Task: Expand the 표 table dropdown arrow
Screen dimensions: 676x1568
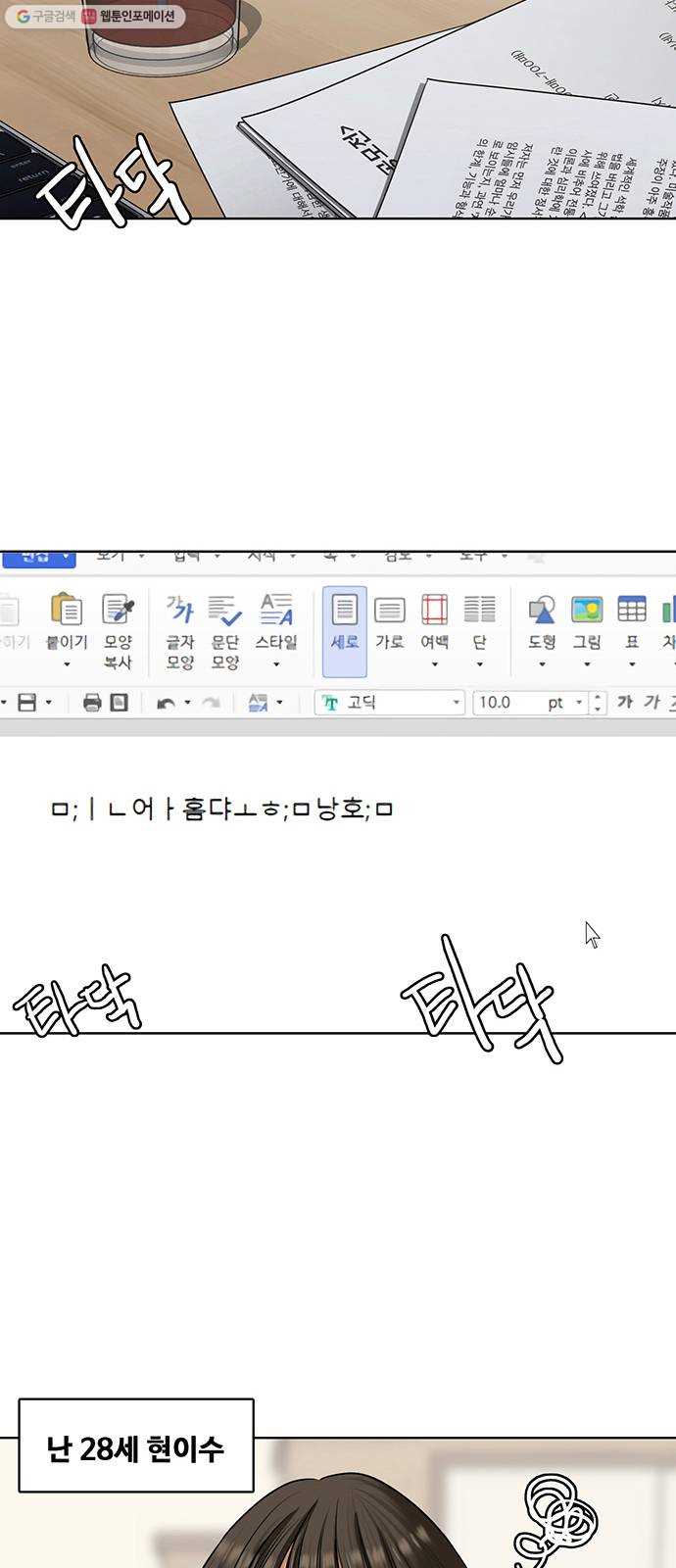Action: (632, 665)
